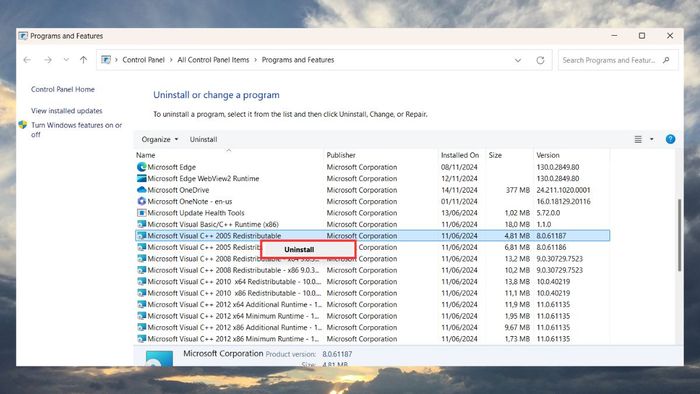Click the Visual C++ 2012 x86 Additional Runtime icon

[142, 328]
